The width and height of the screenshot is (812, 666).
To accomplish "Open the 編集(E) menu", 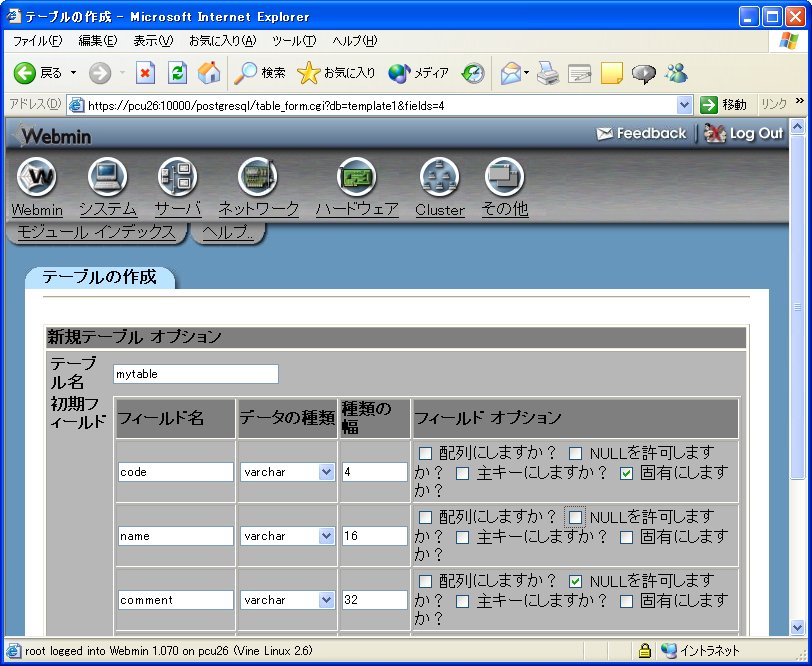I will [97, 40].
